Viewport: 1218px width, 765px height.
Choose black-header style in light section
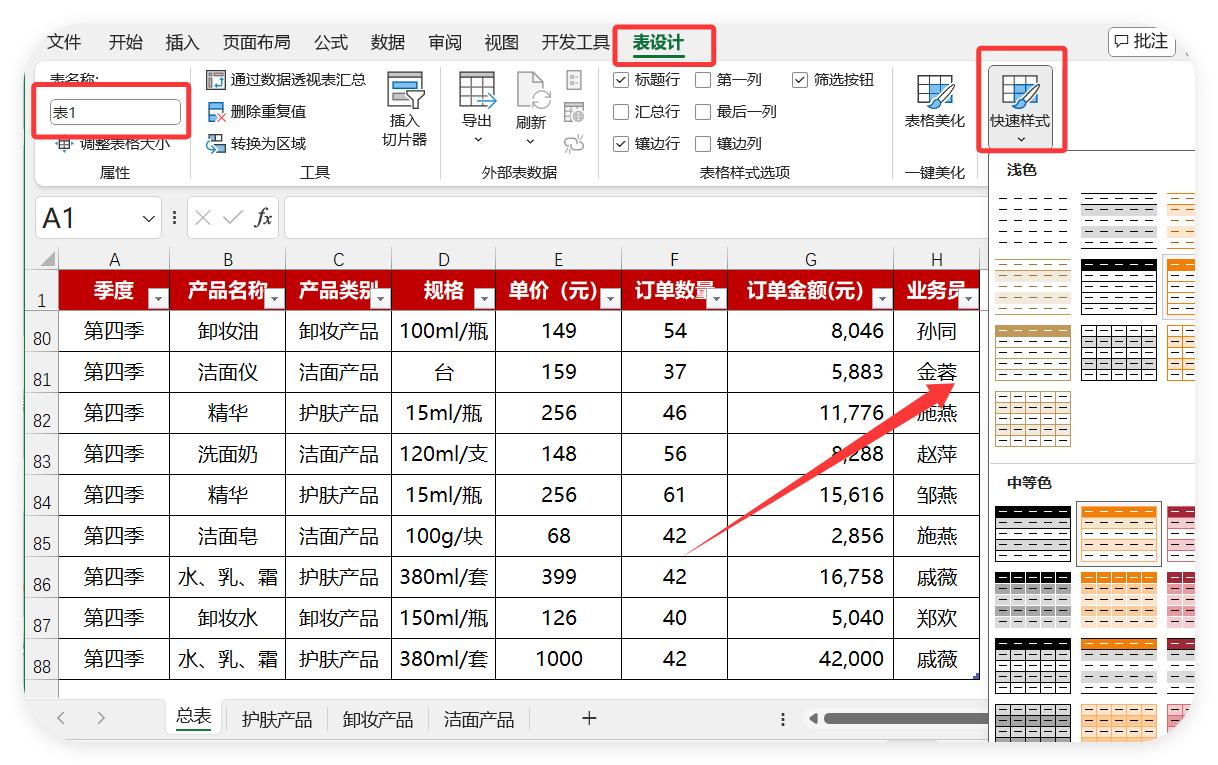pos(1118,286)
